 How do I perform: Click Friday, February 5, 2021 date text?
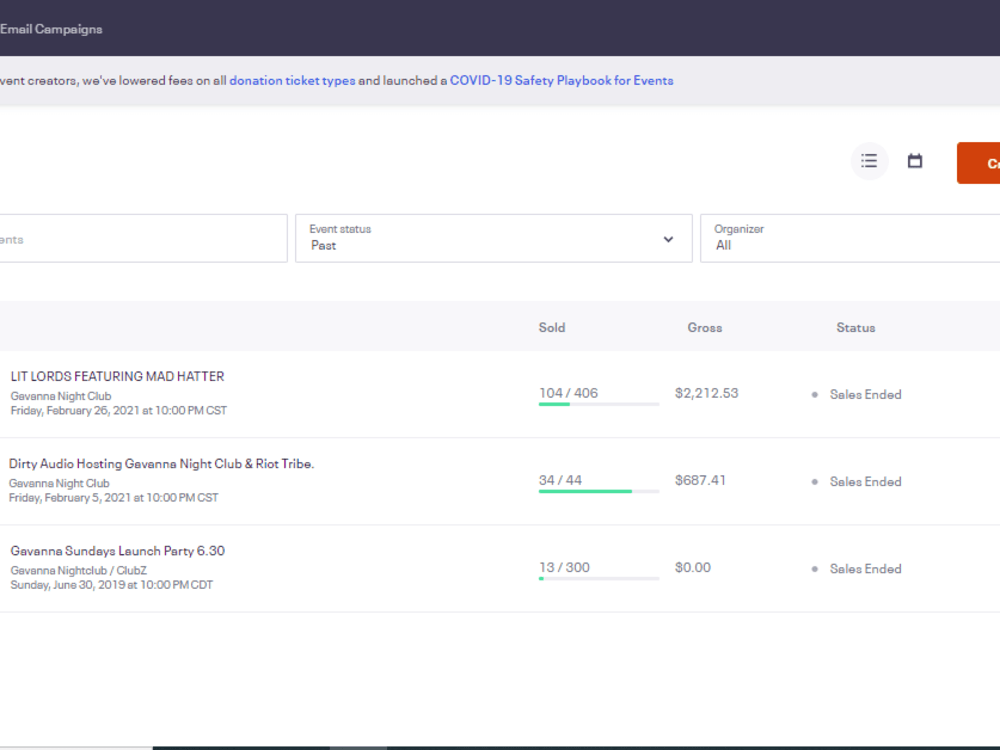(x=114, y=497)
